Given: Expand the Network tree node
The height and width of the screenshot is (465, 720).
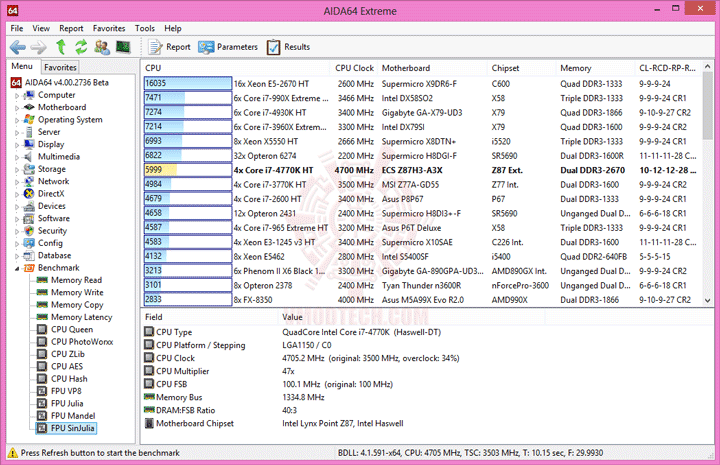Looking at the screenshot, I should 17,182.
